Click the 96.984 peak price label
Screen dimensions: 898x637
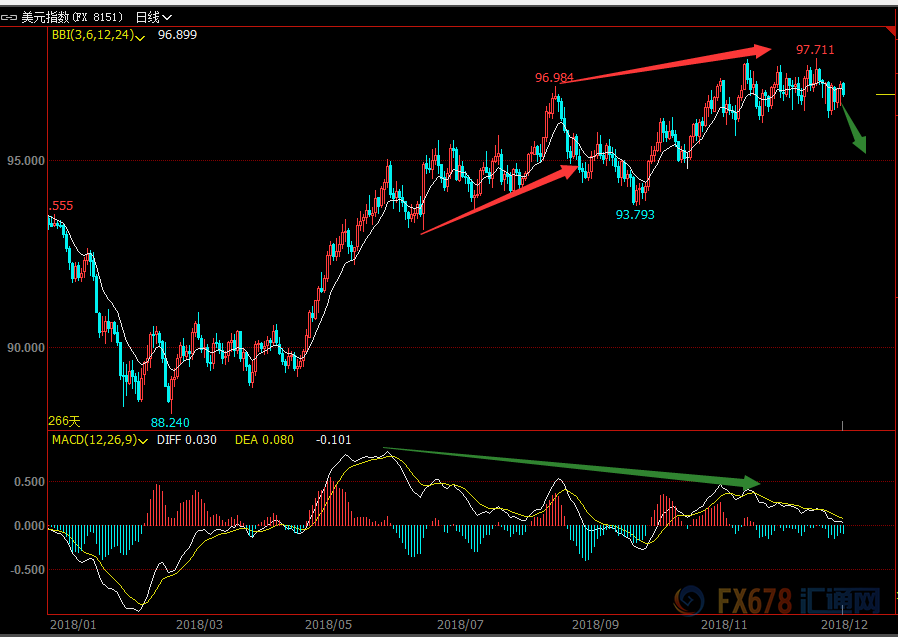[x=554, y=77]
